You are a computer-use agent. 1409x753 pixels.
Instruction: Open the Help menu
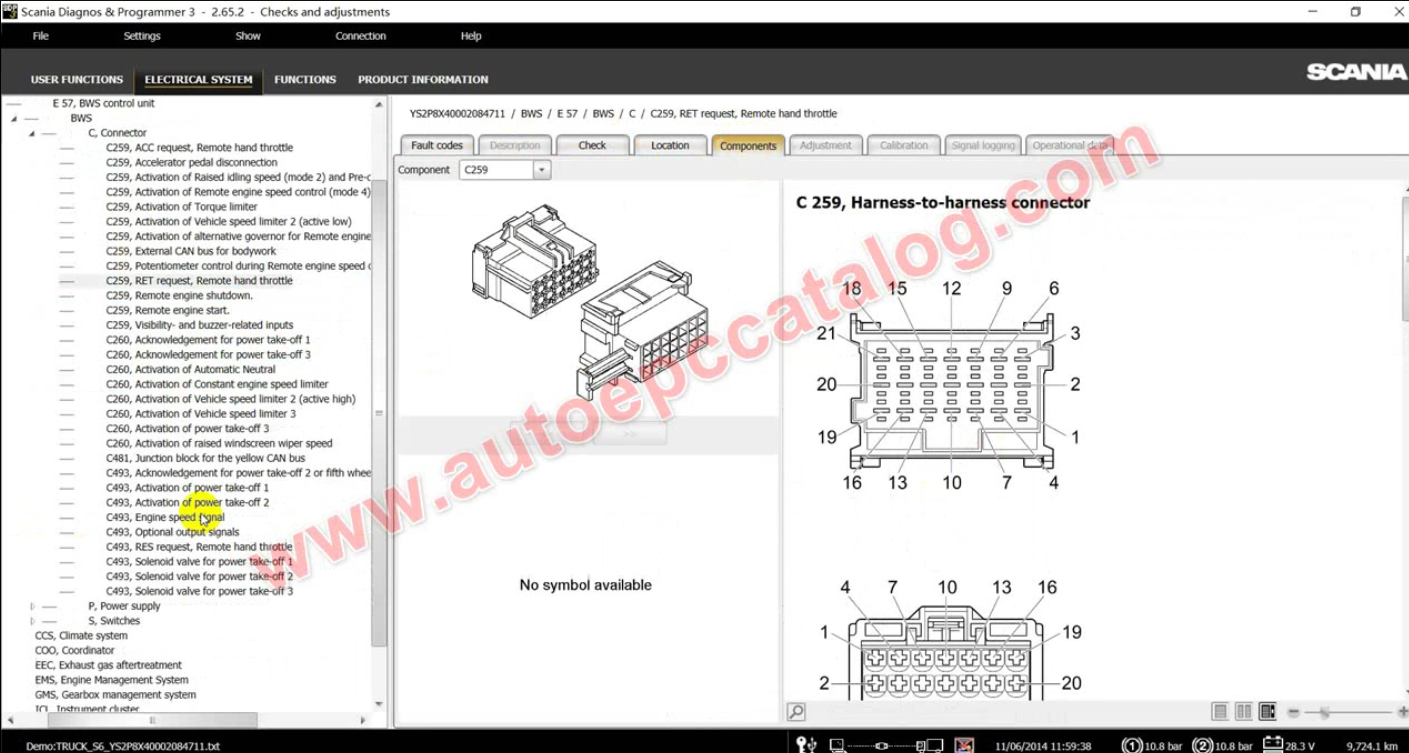[x=471, y=36]
